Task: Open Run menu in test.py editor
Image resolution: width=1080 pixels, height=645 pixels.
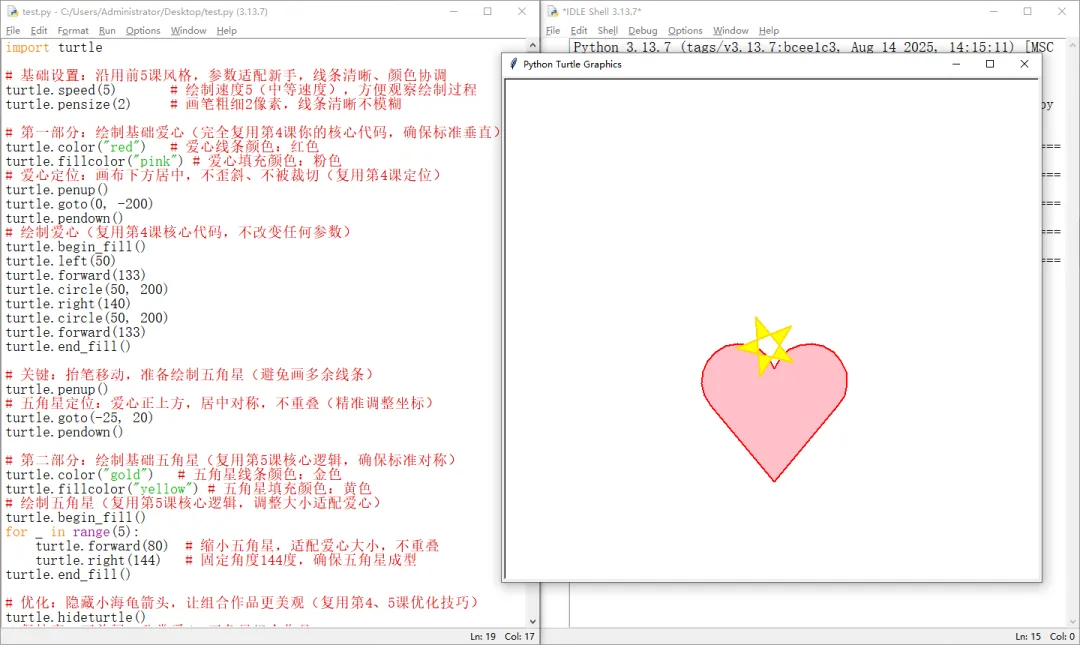Action: (x=107, y=30)
